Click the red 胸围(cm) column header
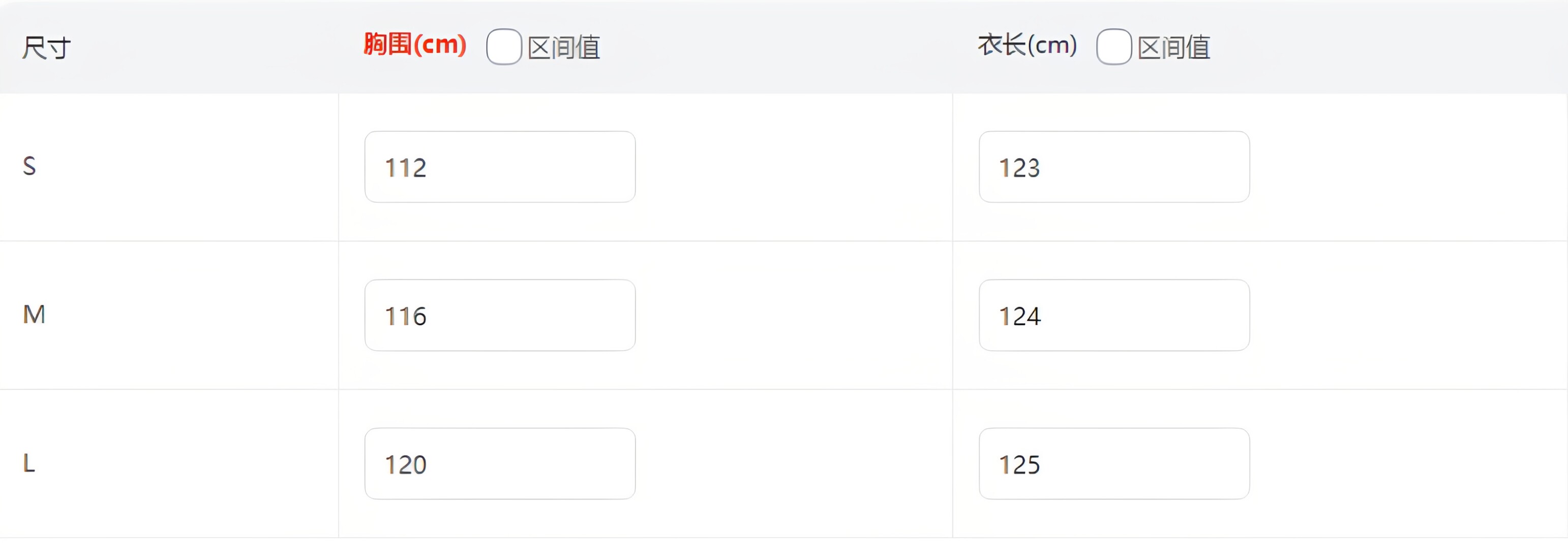 pyautogui.click(x=414, y=44)
